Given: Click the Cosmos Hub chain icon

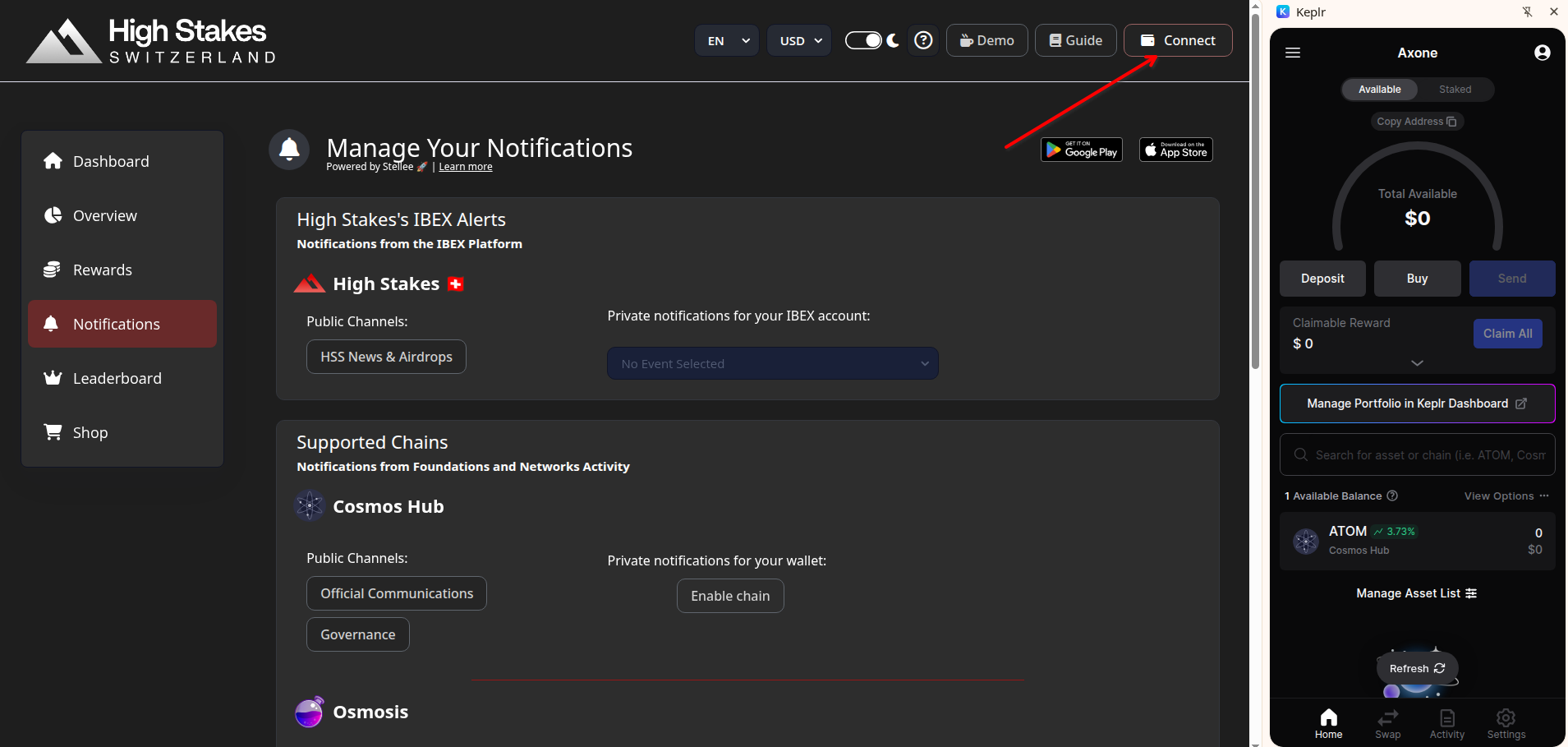Looking at the screenshot, I should [310, 505].
